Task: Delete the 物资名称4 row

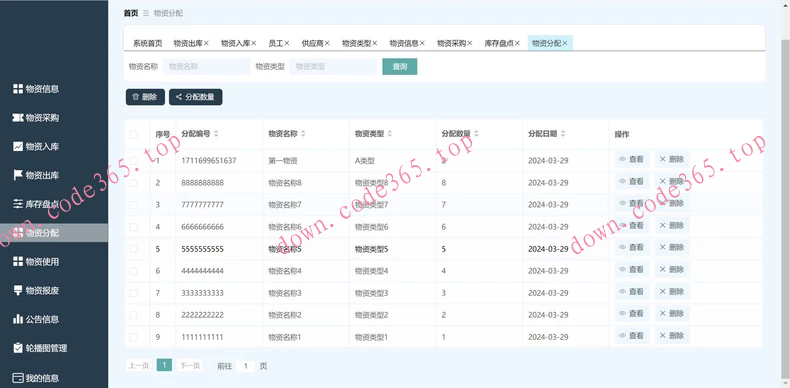Action: pyautogui.click(x=672, y=270)
